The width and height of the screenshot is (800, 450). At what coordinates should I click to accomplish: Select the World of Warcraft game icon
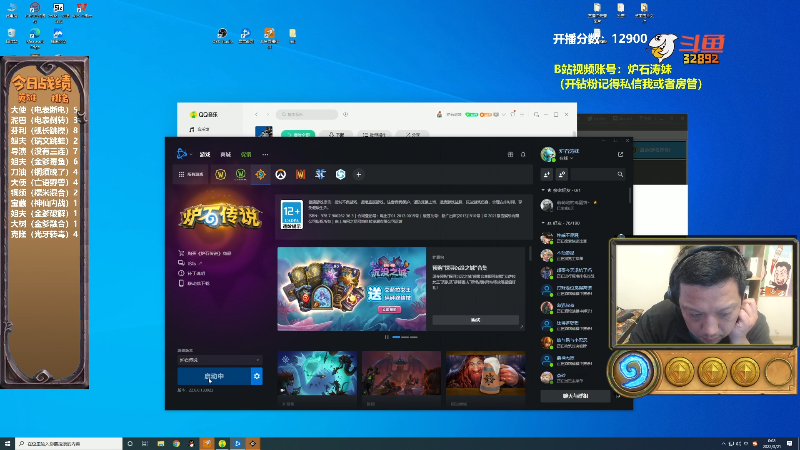click(220, 174)
